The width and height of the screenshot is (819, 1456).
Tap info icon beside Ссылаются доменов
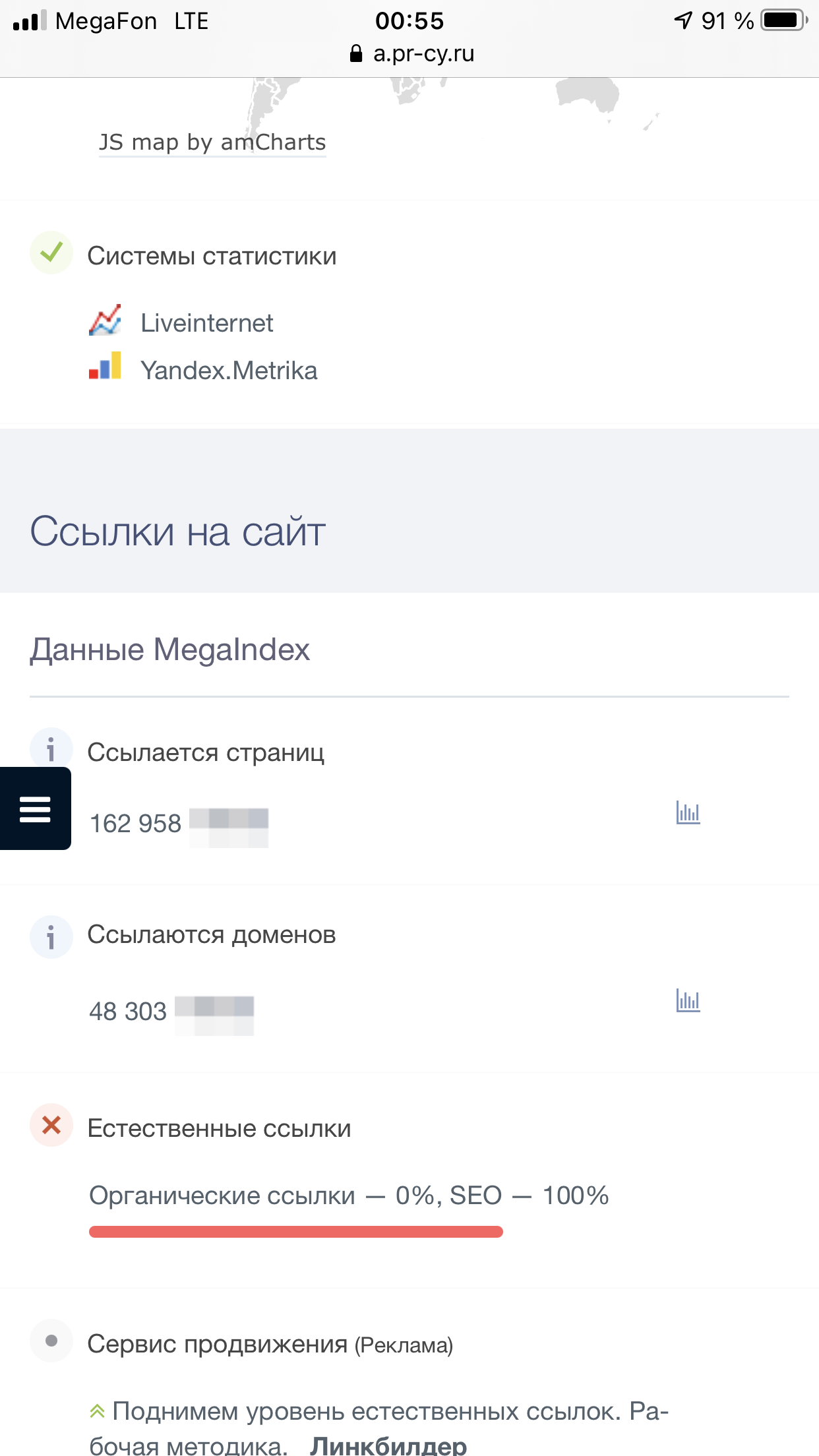pyautogui.click(x=51, y=936)
